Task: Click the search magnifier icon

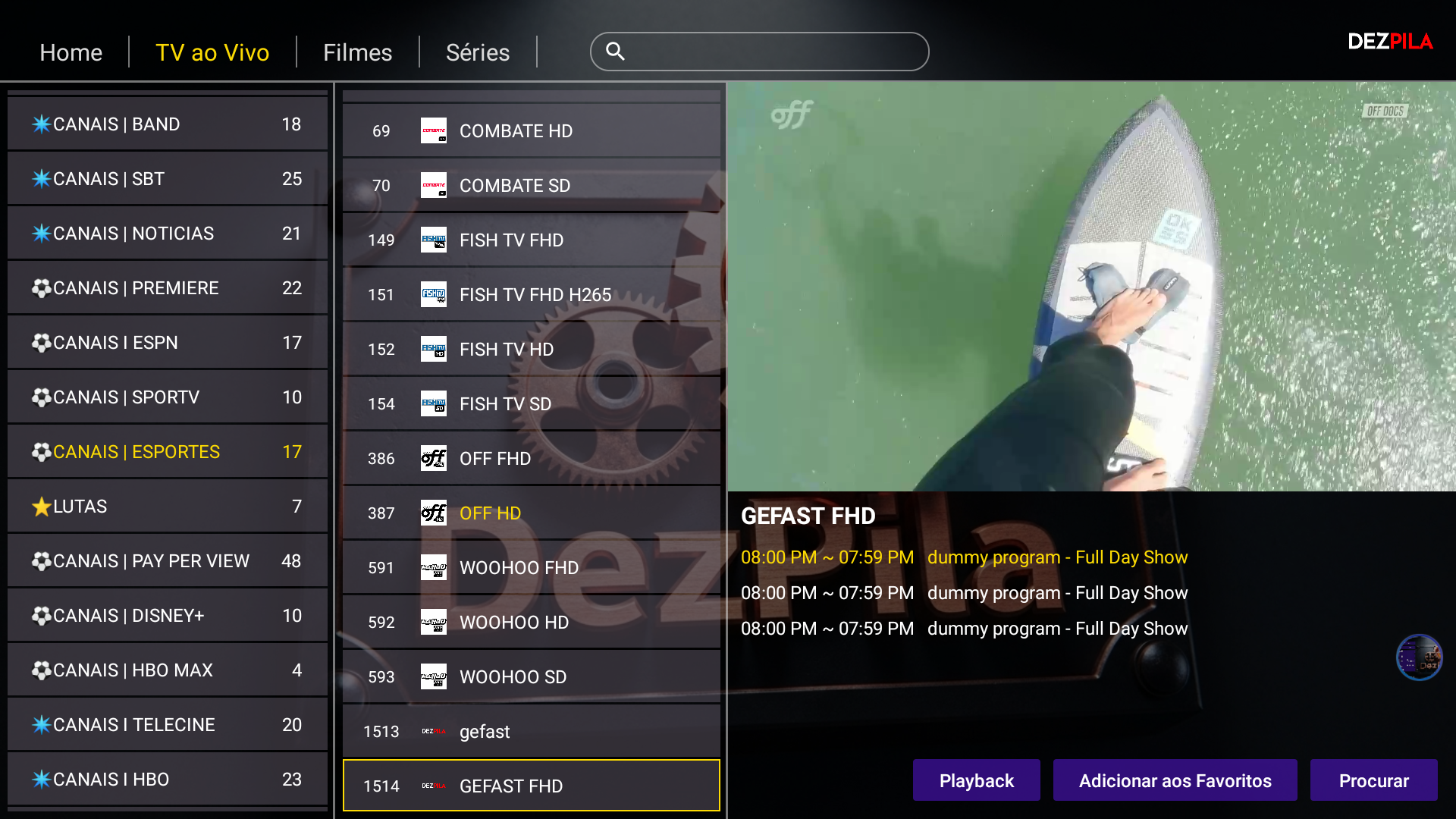Action: (615, 51)
